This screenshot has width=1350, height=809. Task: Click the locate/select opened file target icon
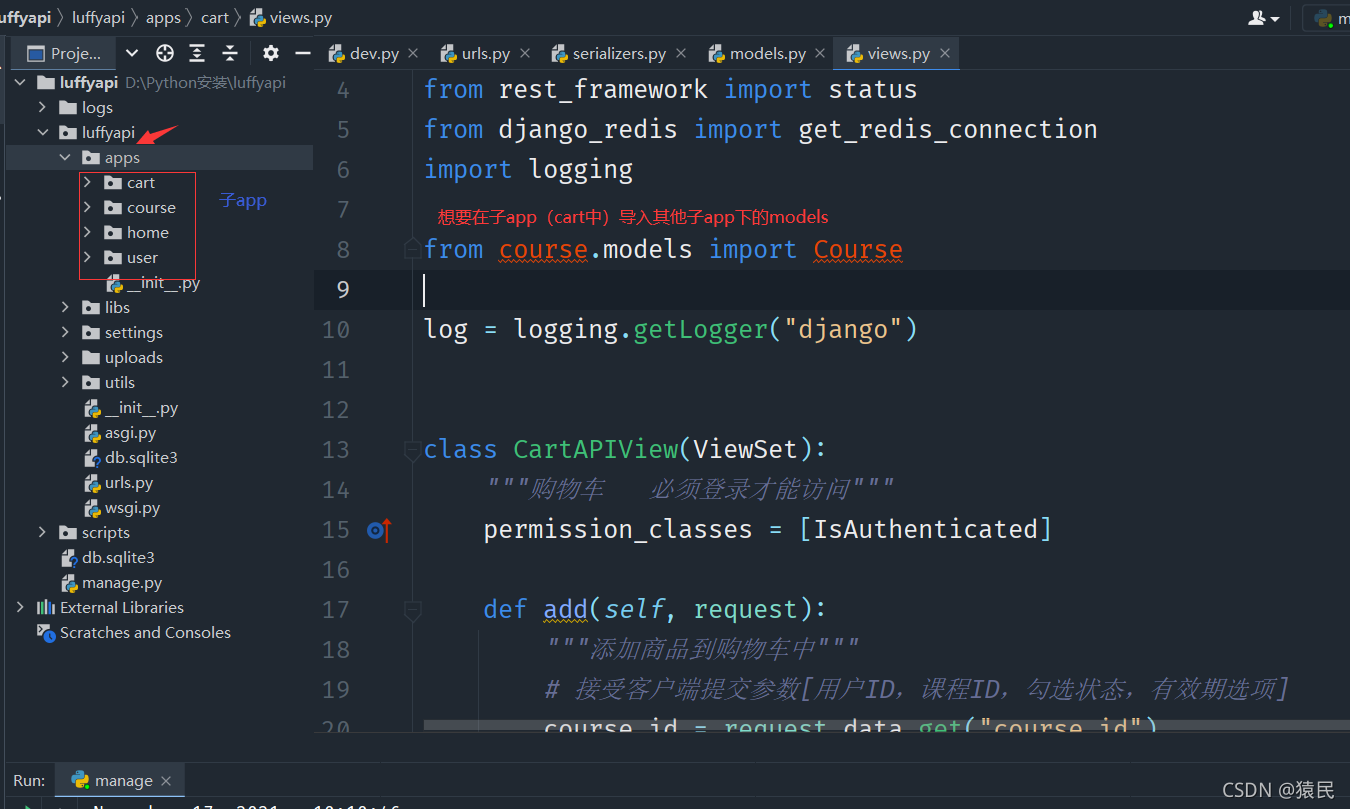(x=165, y=53)
